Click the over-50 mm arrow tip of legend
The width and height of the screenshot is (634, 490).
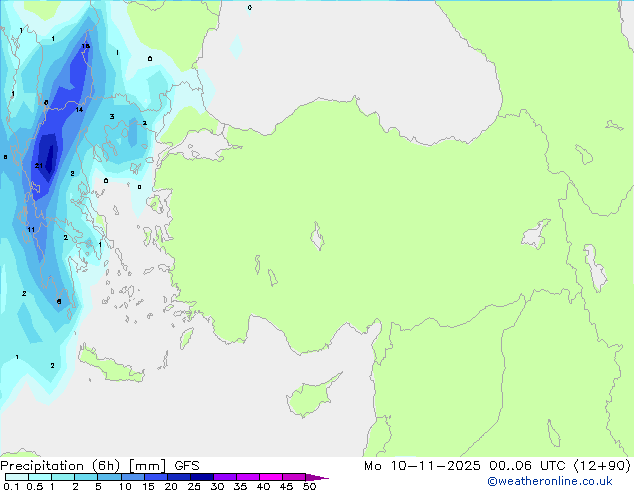317,477
